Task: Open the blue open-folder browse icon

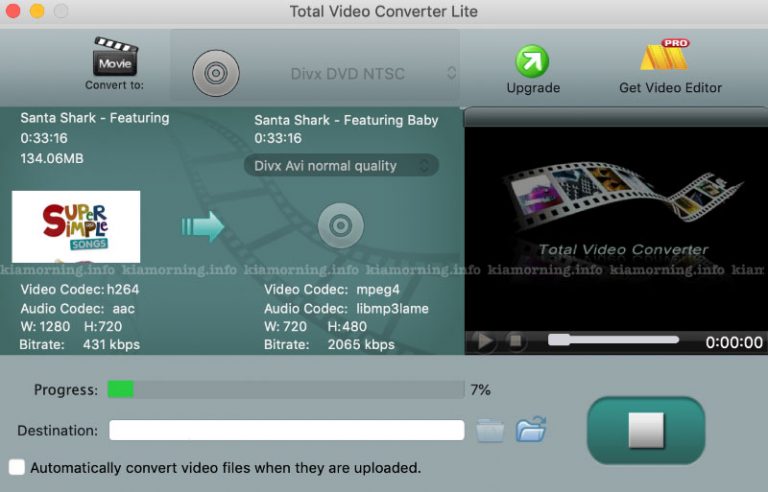Action: pos(530,431)
